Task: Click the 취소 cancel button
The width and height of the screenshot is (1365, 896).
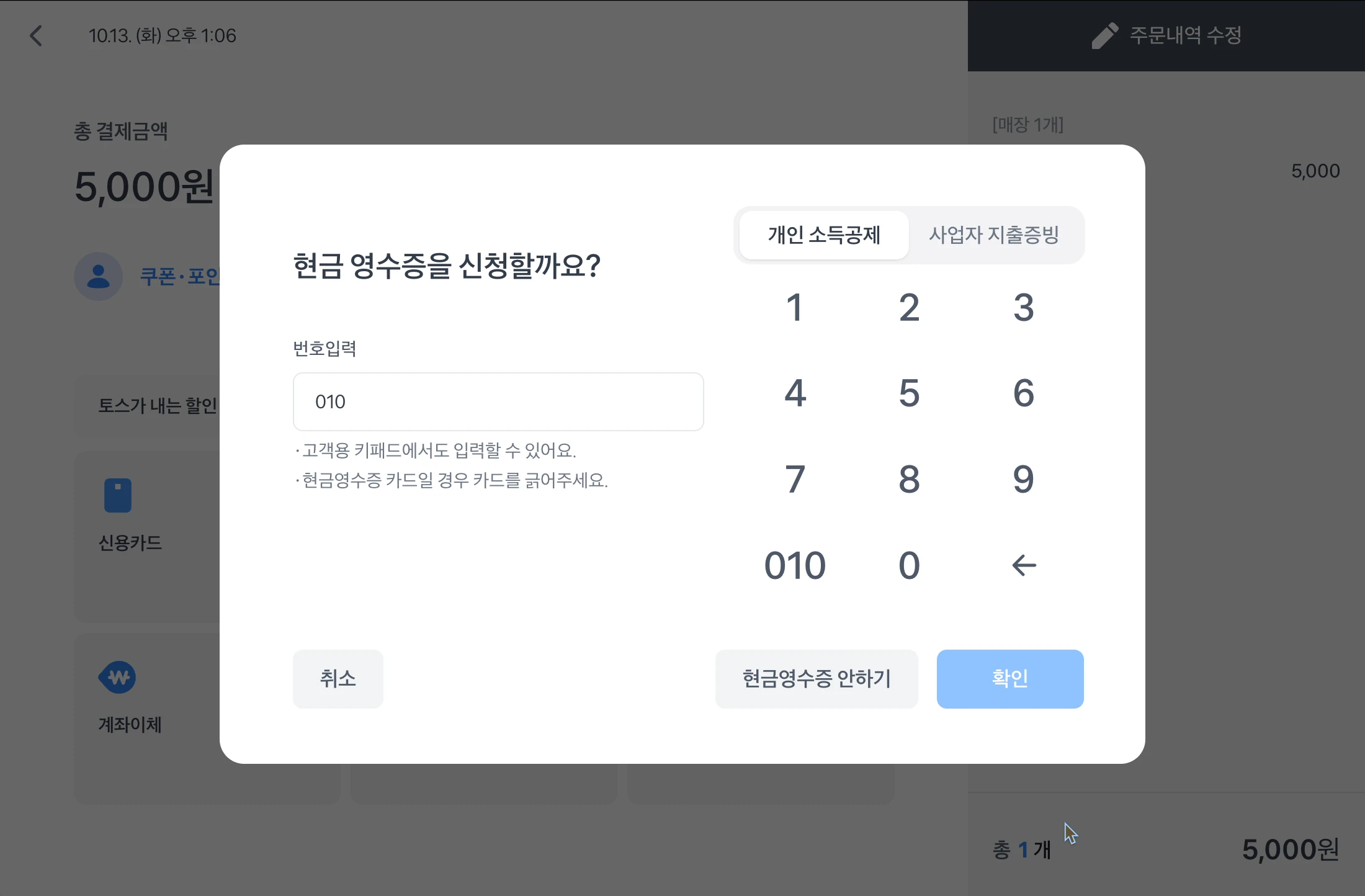Action: click(x=338, y=679)
